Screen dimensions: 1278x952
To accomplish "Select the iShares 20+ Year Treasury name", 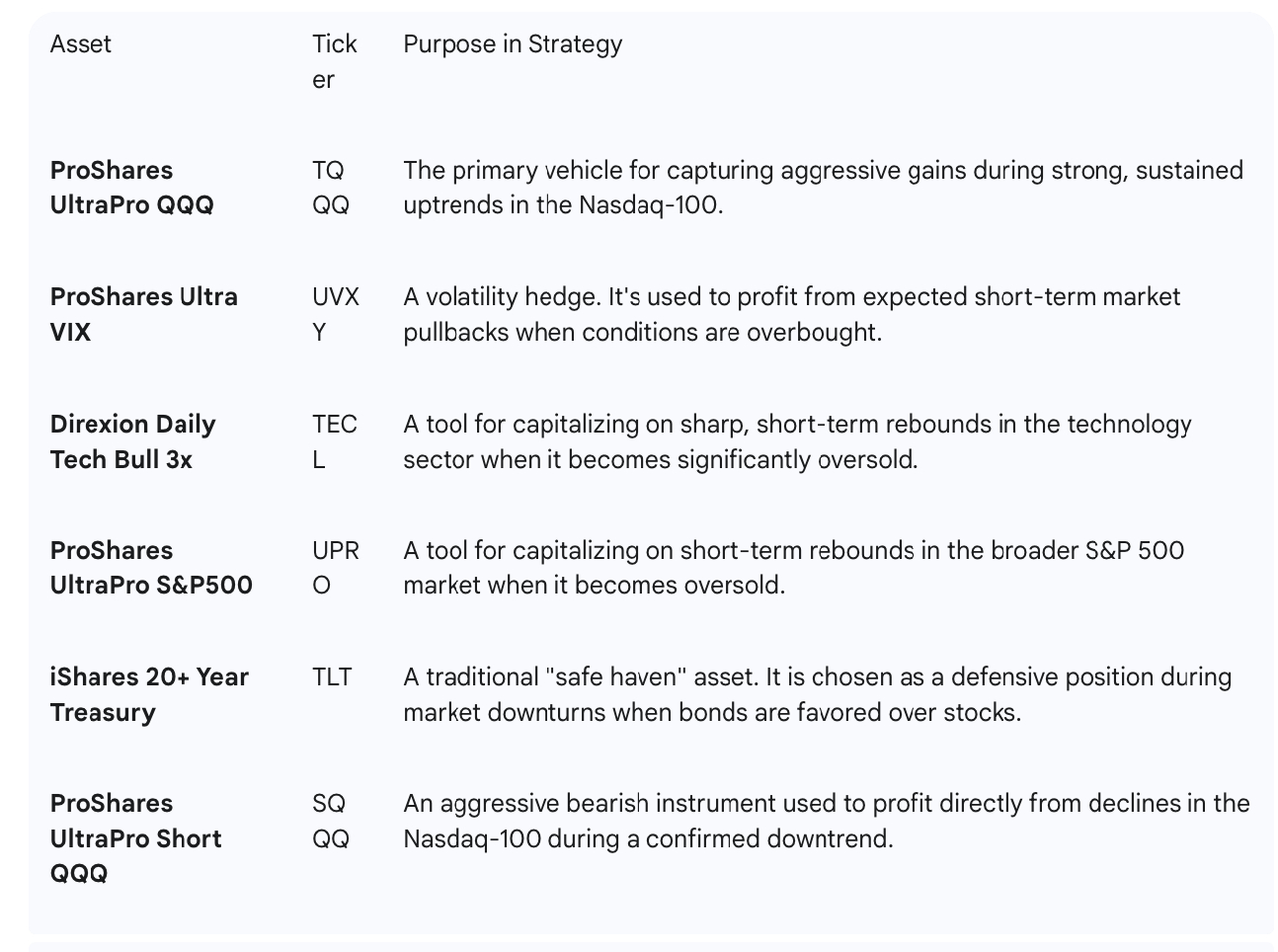I will (x=149, y=694).
